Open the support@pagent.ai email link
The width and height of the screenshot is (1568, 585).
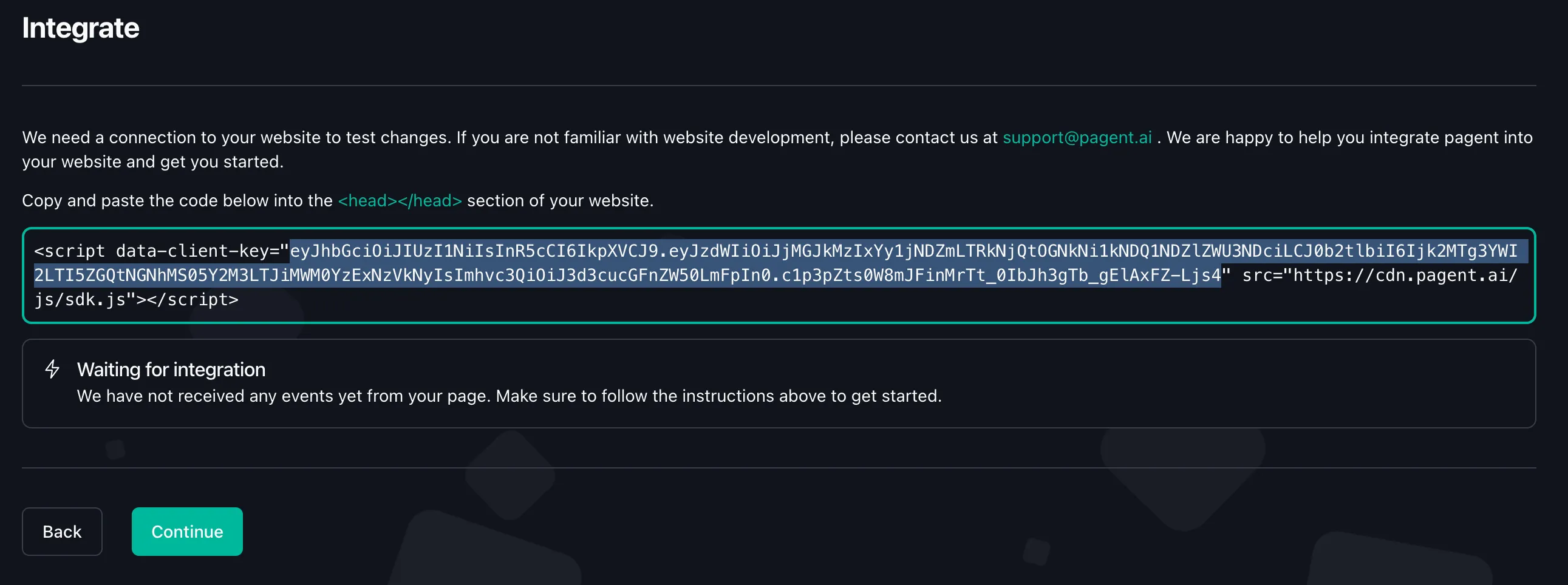1077,137
